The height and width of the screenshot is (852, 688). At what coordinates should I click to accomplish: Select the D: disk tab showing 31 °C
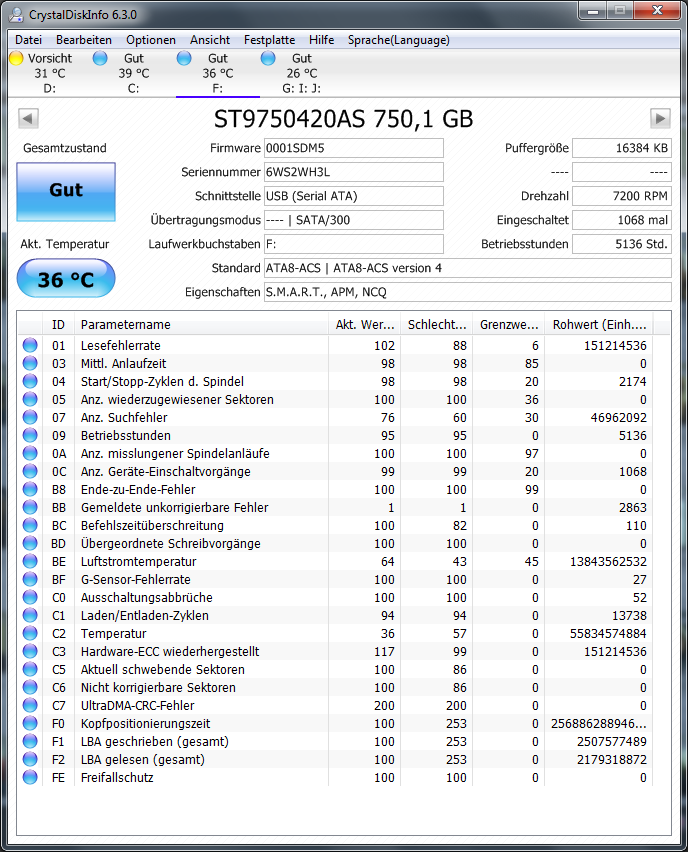(50, 73)
